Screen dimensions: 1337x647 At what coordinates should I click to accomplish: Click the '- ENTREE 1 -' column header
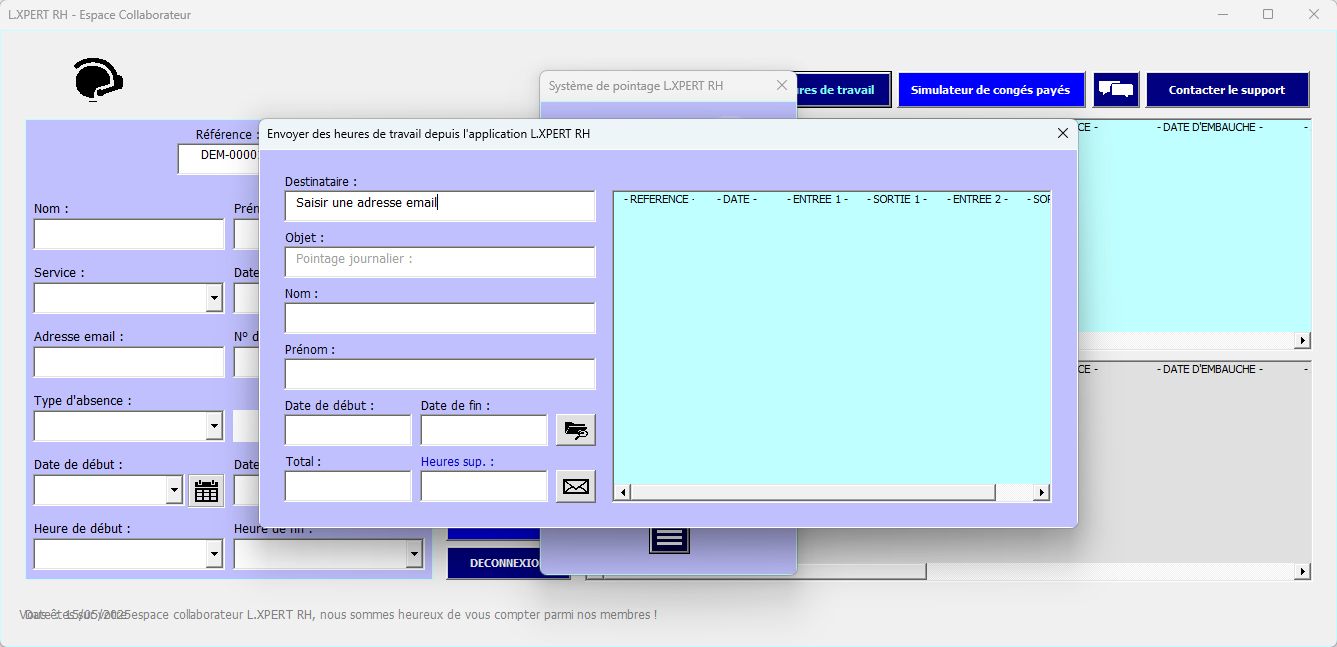[x=817, y=199]
